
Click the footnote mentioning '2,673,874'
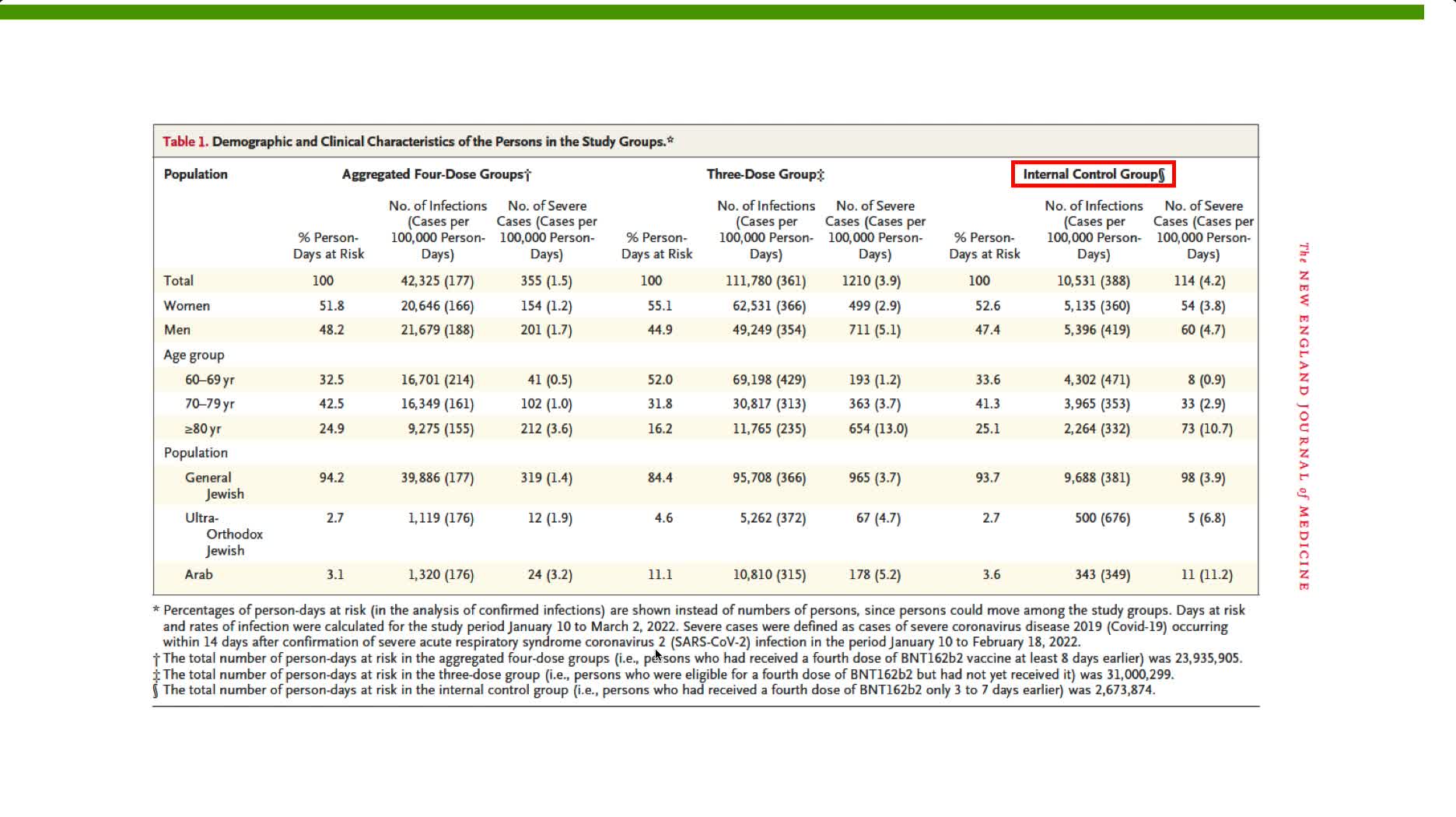pos(654,690)
